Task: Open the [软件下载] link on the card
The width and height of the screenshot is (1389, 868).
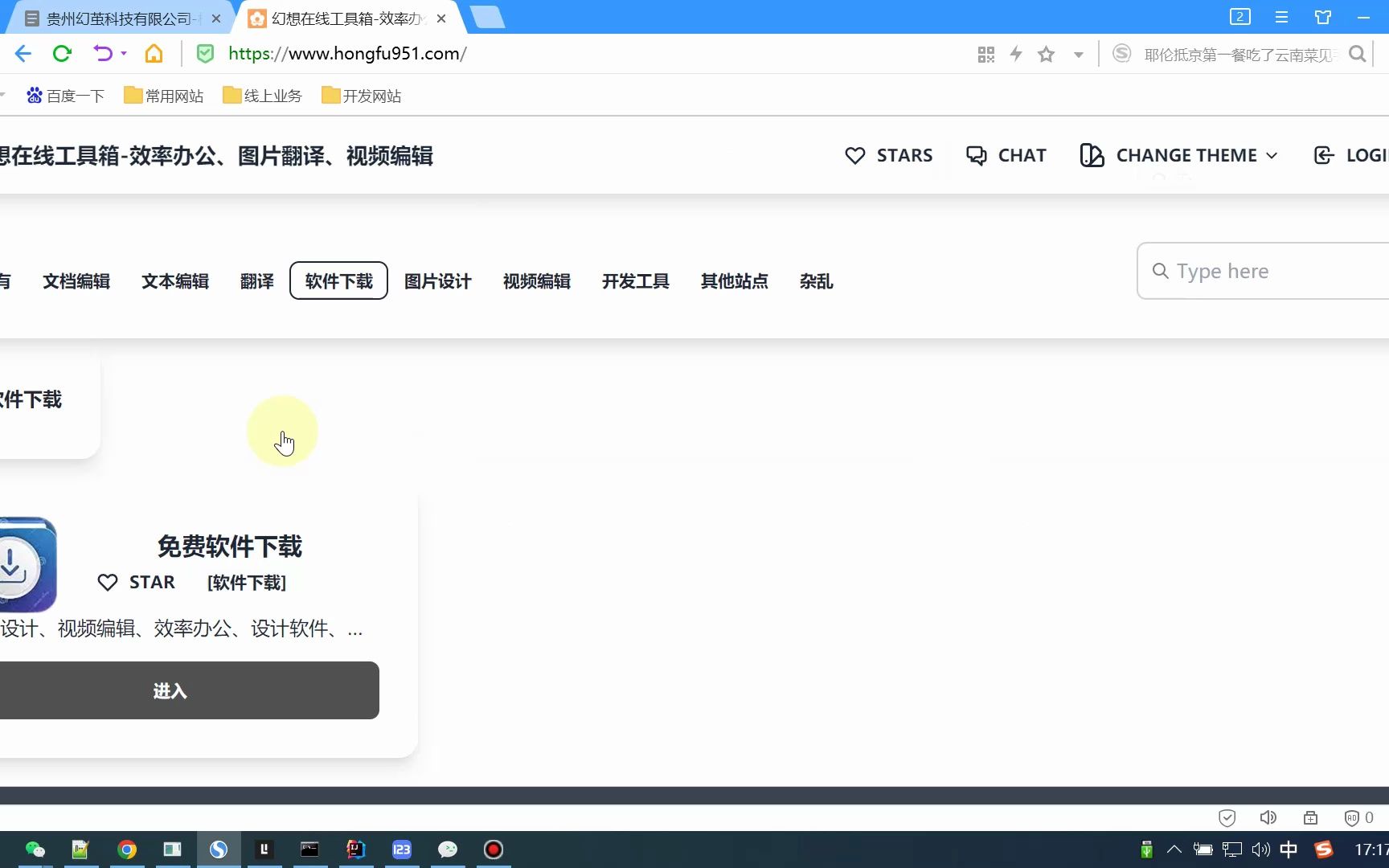Action: [x=247, y=583]
